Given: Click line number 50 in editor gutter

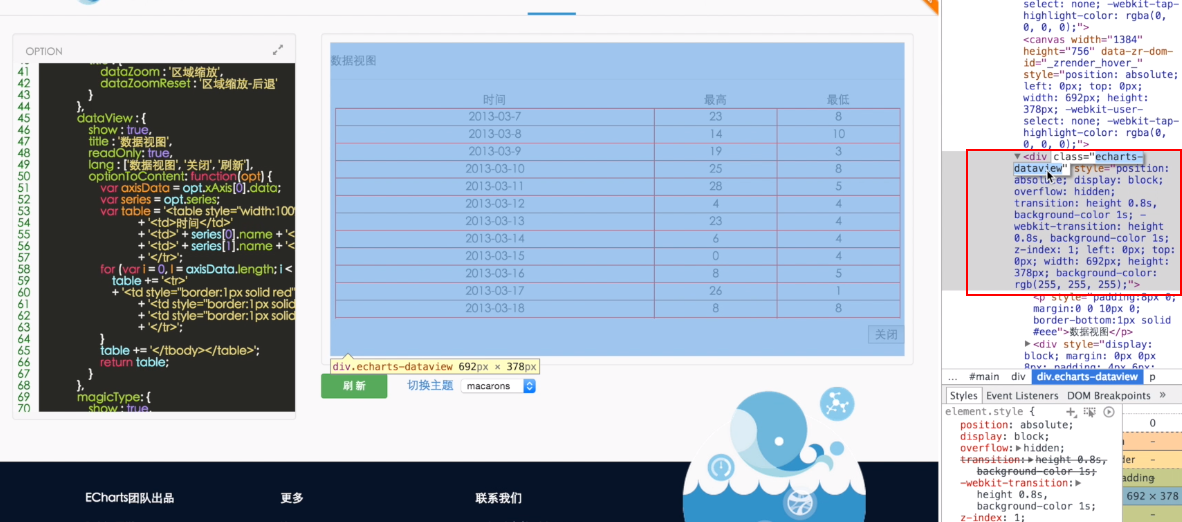Looking at the screenshot, I should [23, 177].
